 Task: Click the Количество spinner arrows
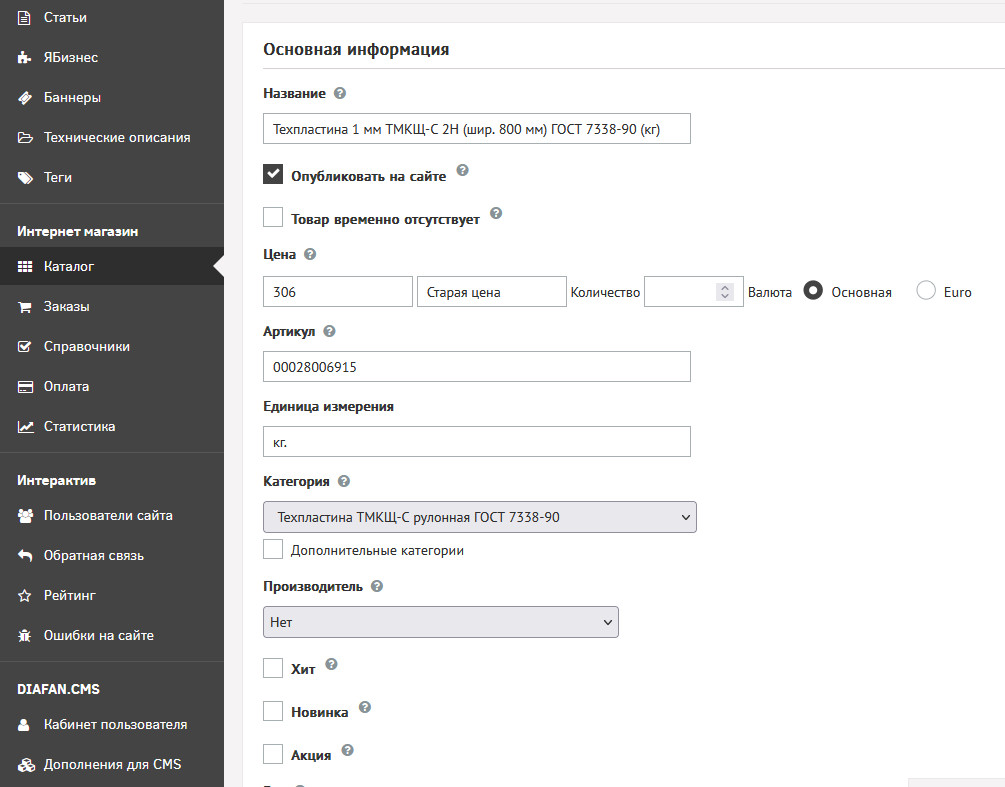click(x=726, y=292)
